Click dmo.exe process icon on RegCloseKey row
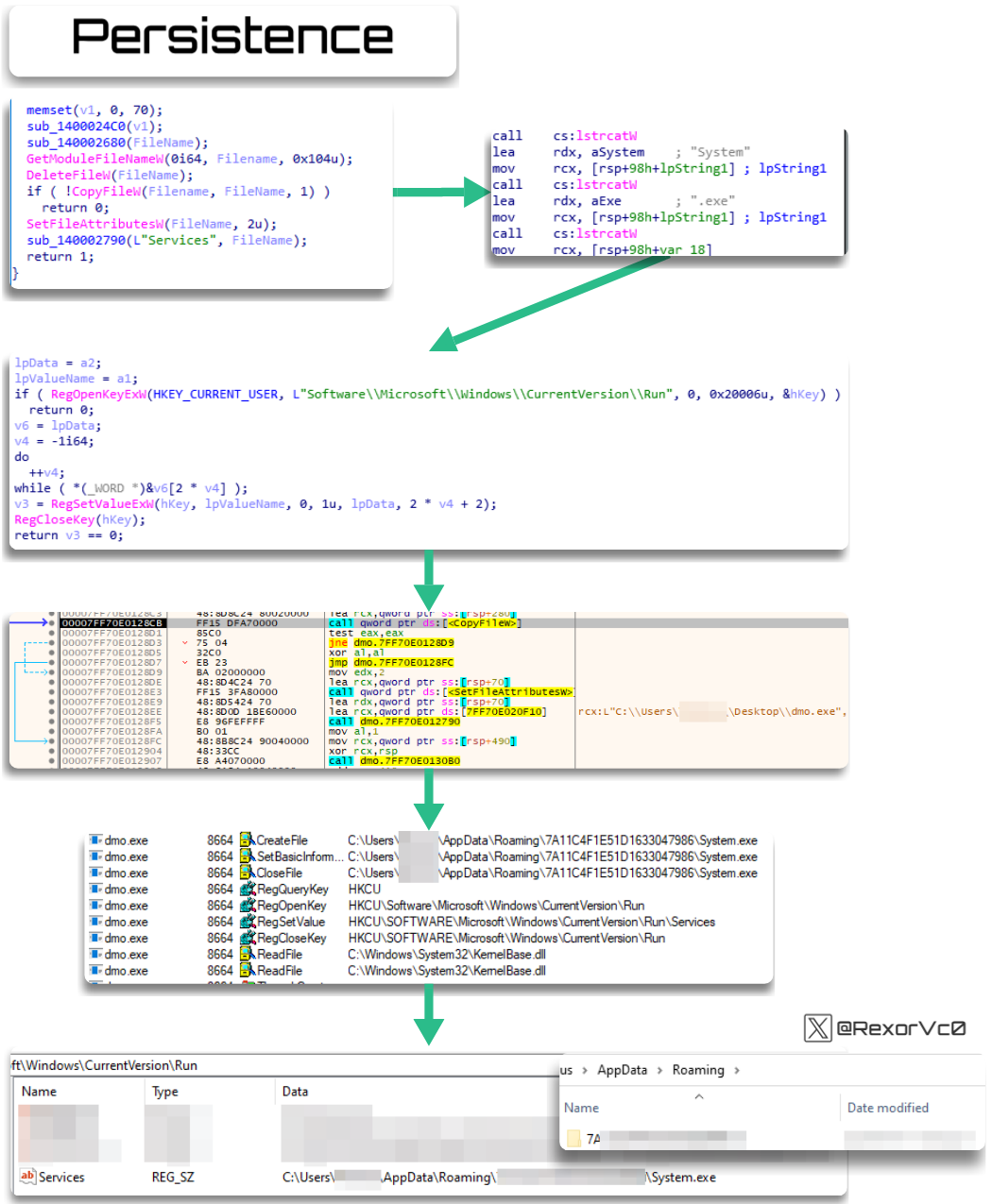Viewport: 992px width, 1204px height. coord(95,938)
